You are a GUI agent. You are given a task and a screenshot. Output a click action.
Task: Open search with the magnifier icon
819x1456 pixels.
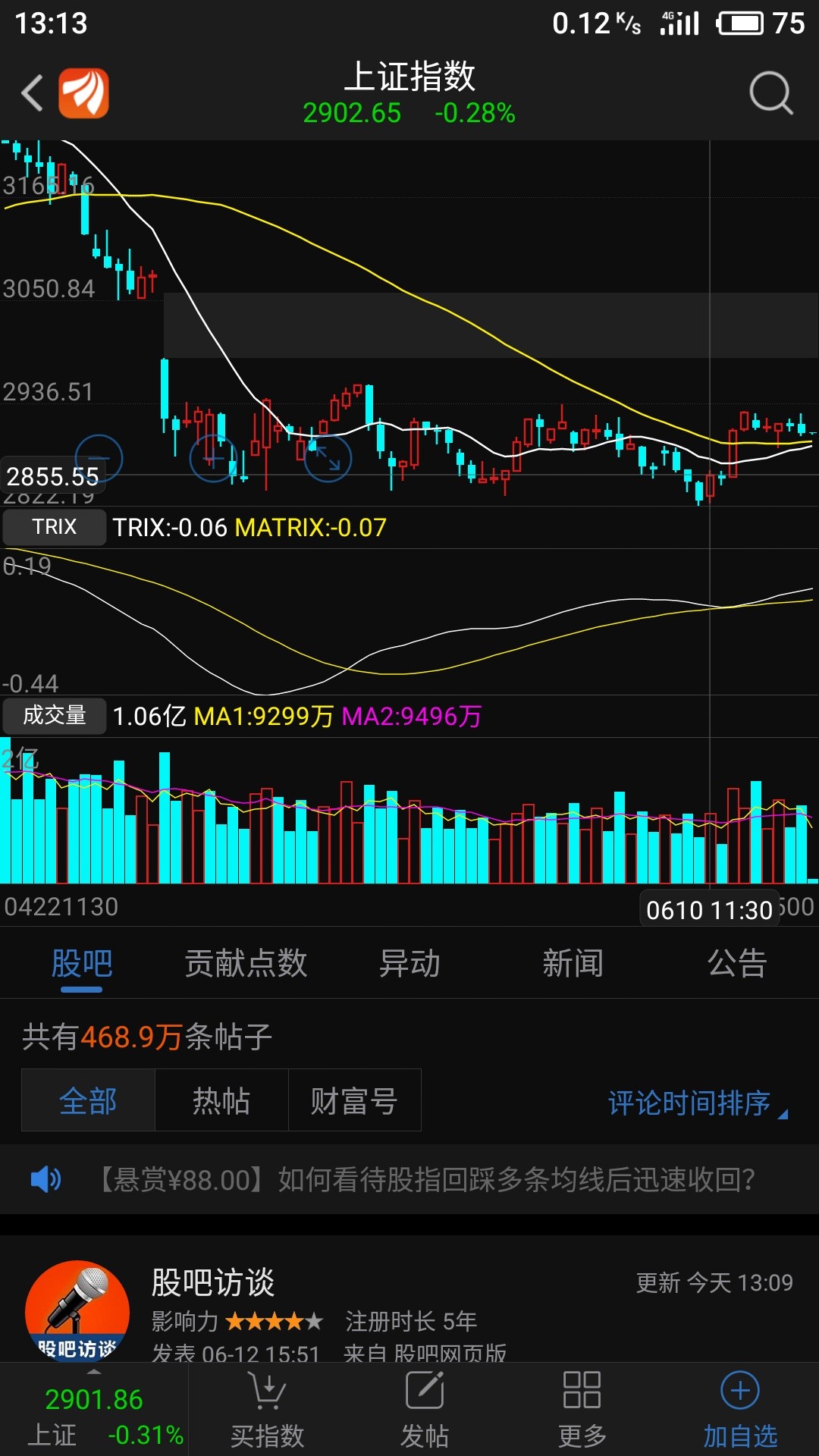[x=771, y=93]
